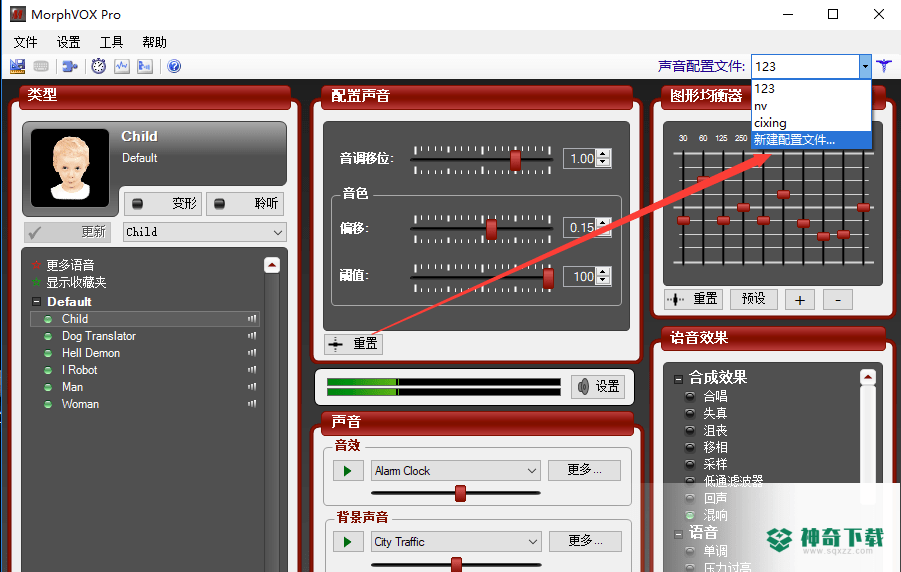
Task: Click 更多... for sound effects
Action: [x=584, y=470]
